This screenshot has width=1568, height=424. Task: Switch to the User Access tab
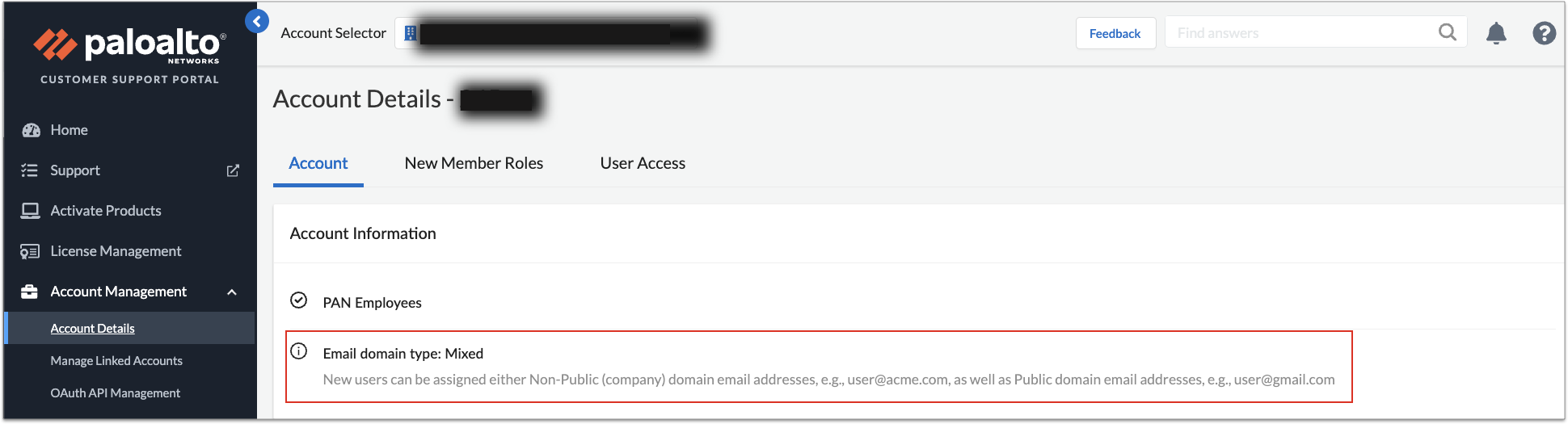pyautogui.click(x=643, y=163)
